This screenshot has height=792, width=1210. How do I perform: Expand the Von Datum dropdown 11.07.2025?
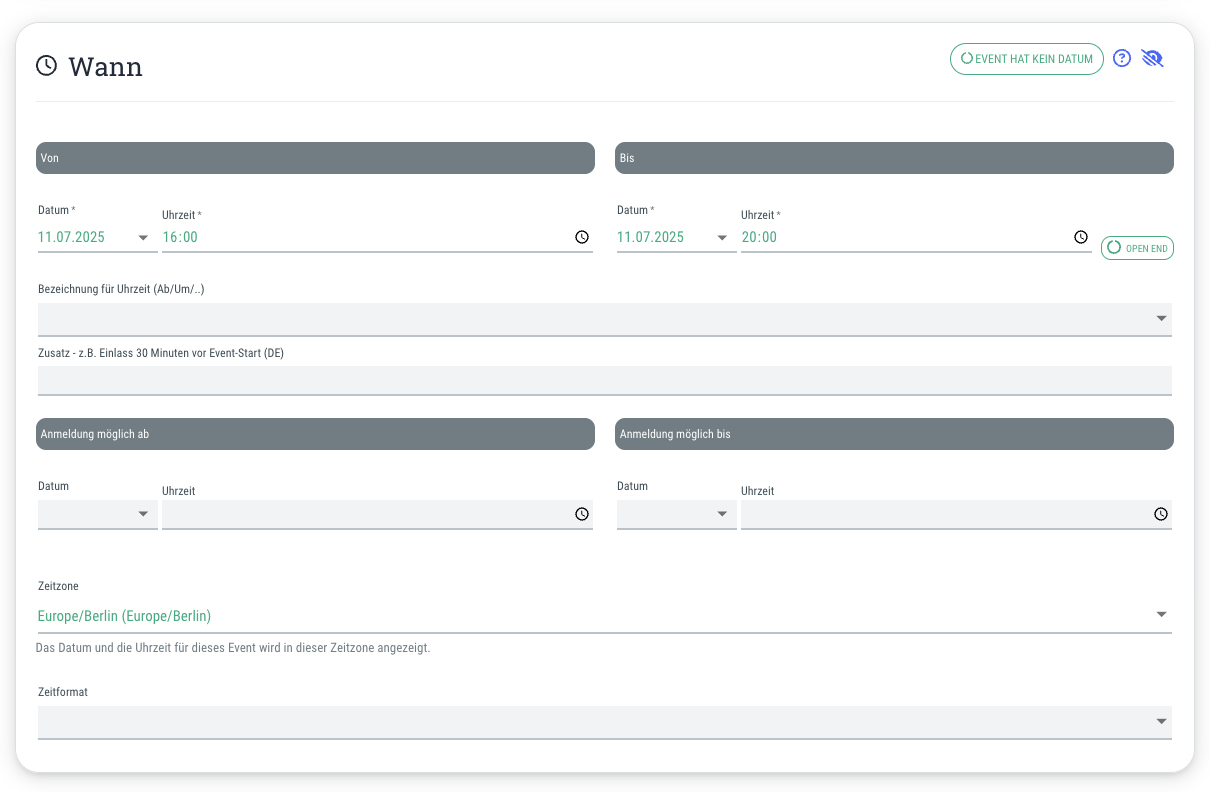[97, 238]
